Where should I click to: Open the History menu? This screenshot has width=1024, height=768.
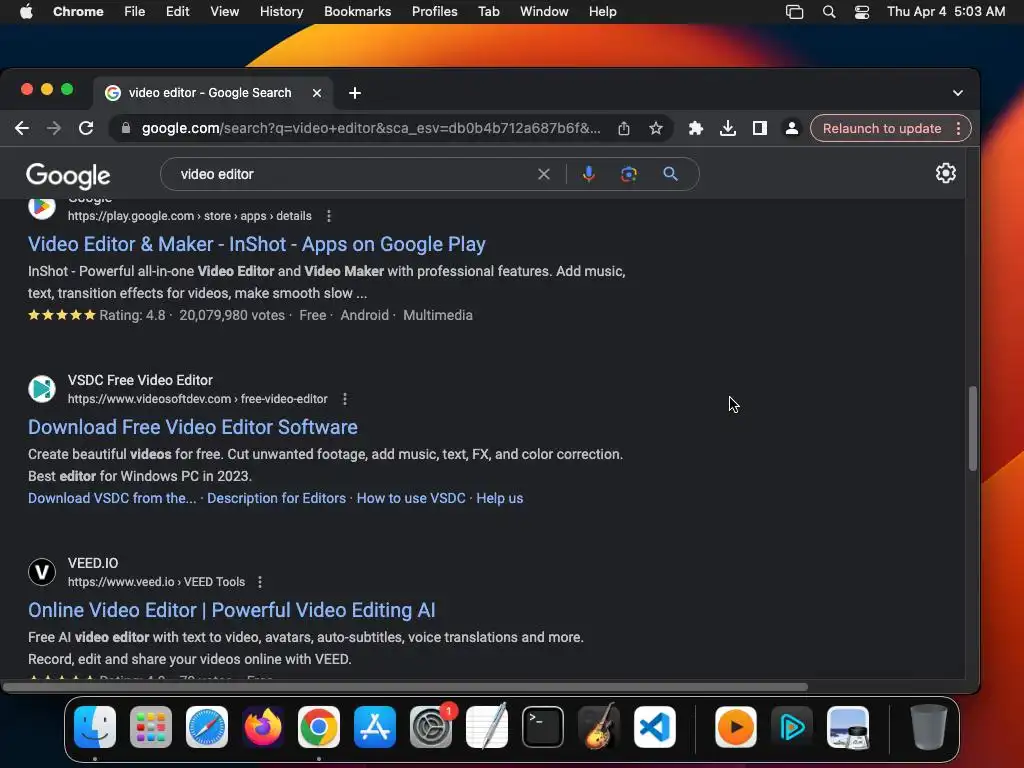coord(281,12)
